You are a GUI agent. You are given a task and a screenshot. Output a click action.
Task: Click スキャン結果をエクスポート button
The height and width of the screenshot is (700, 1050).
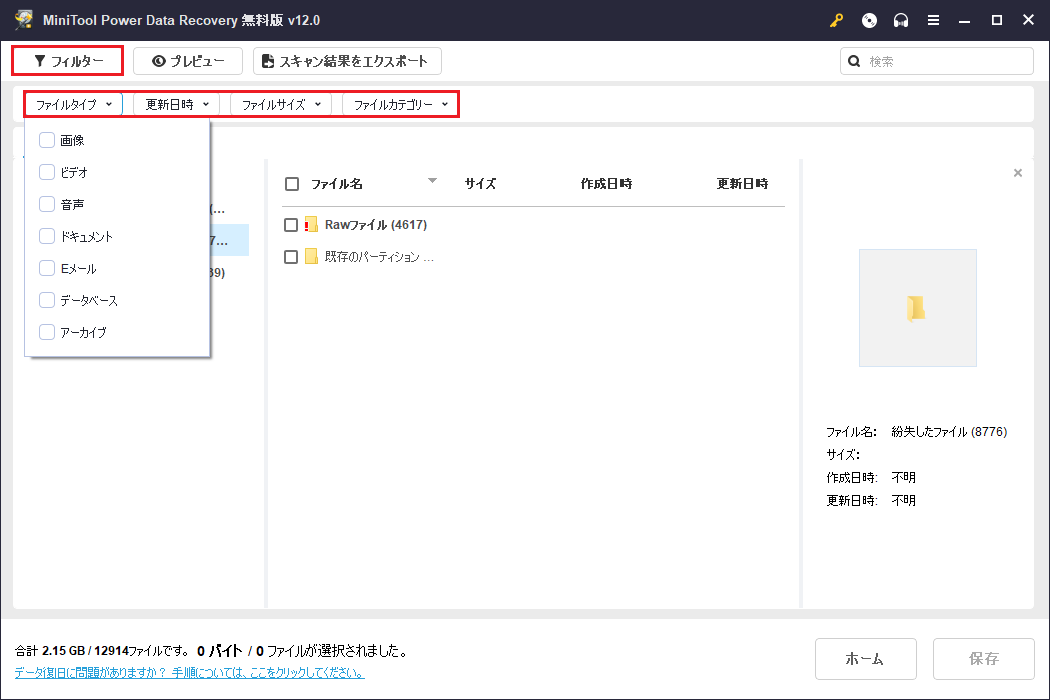point(346,61)
